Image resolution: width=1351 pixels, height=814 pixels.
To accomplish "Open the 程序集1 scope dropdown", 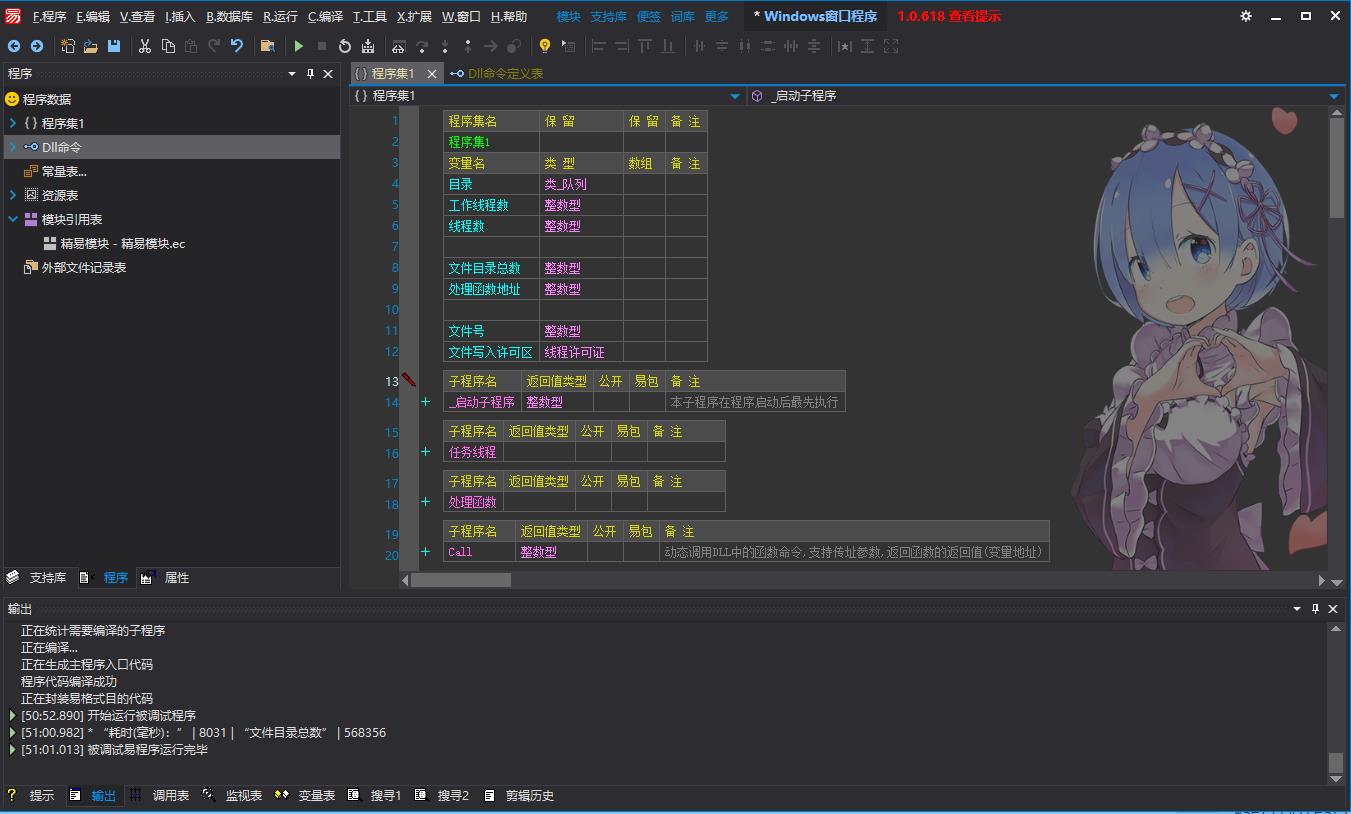I will (735, 96).
